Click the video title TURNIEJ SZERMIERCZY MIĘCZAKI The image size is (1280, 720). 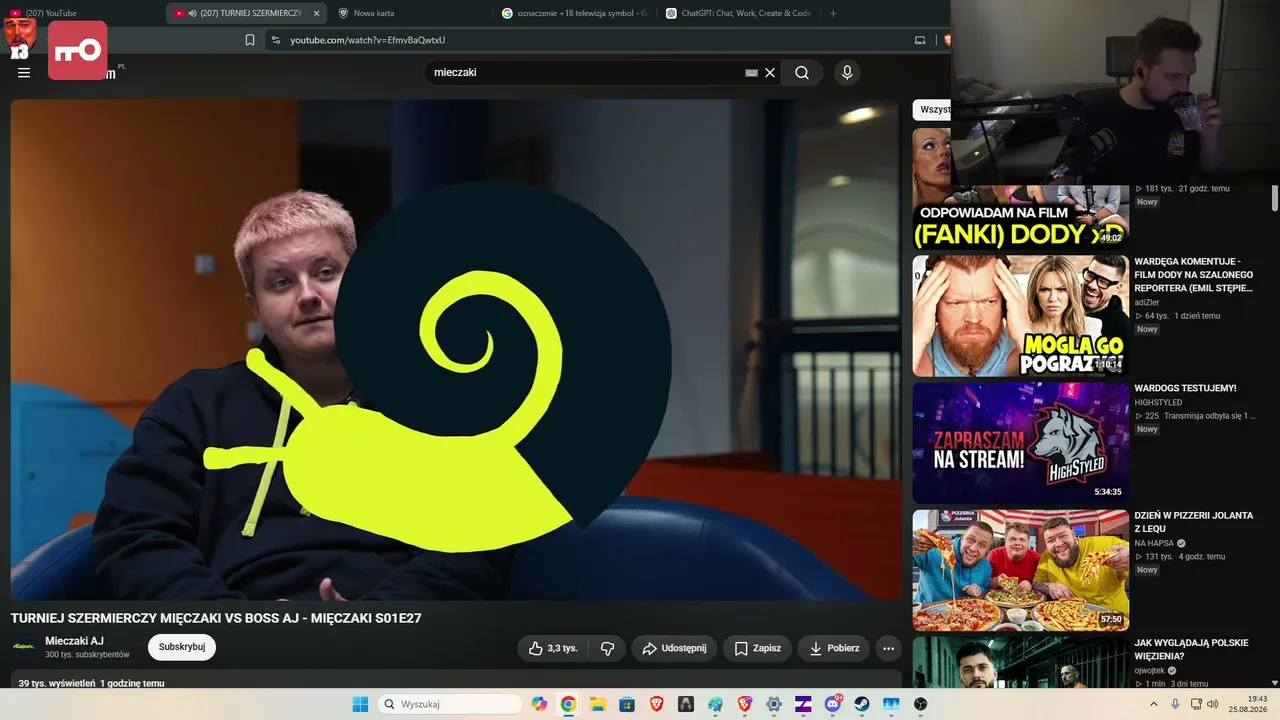pyautogui.click(x=216, y=618)
